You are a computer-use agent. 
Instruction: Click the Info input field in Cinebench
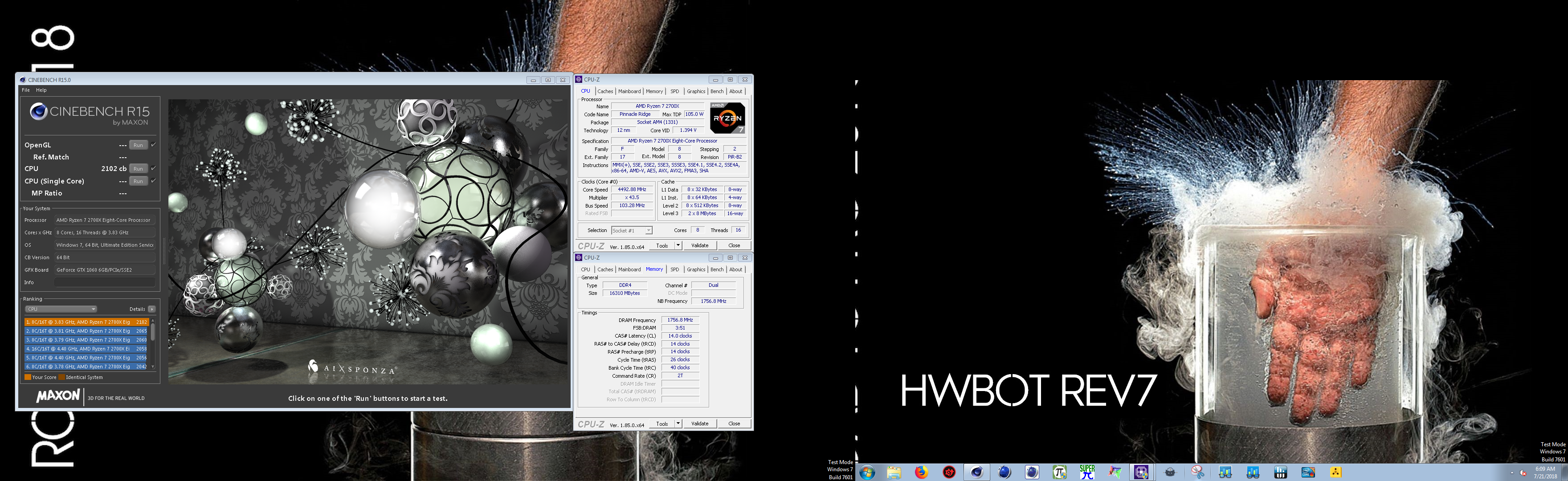click(105, 282)
